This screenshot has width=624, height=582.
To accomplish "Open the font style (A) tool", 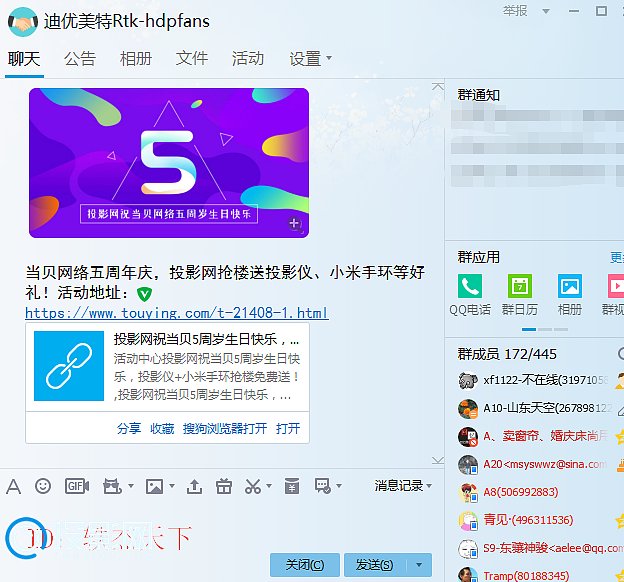I will [13, 486].
